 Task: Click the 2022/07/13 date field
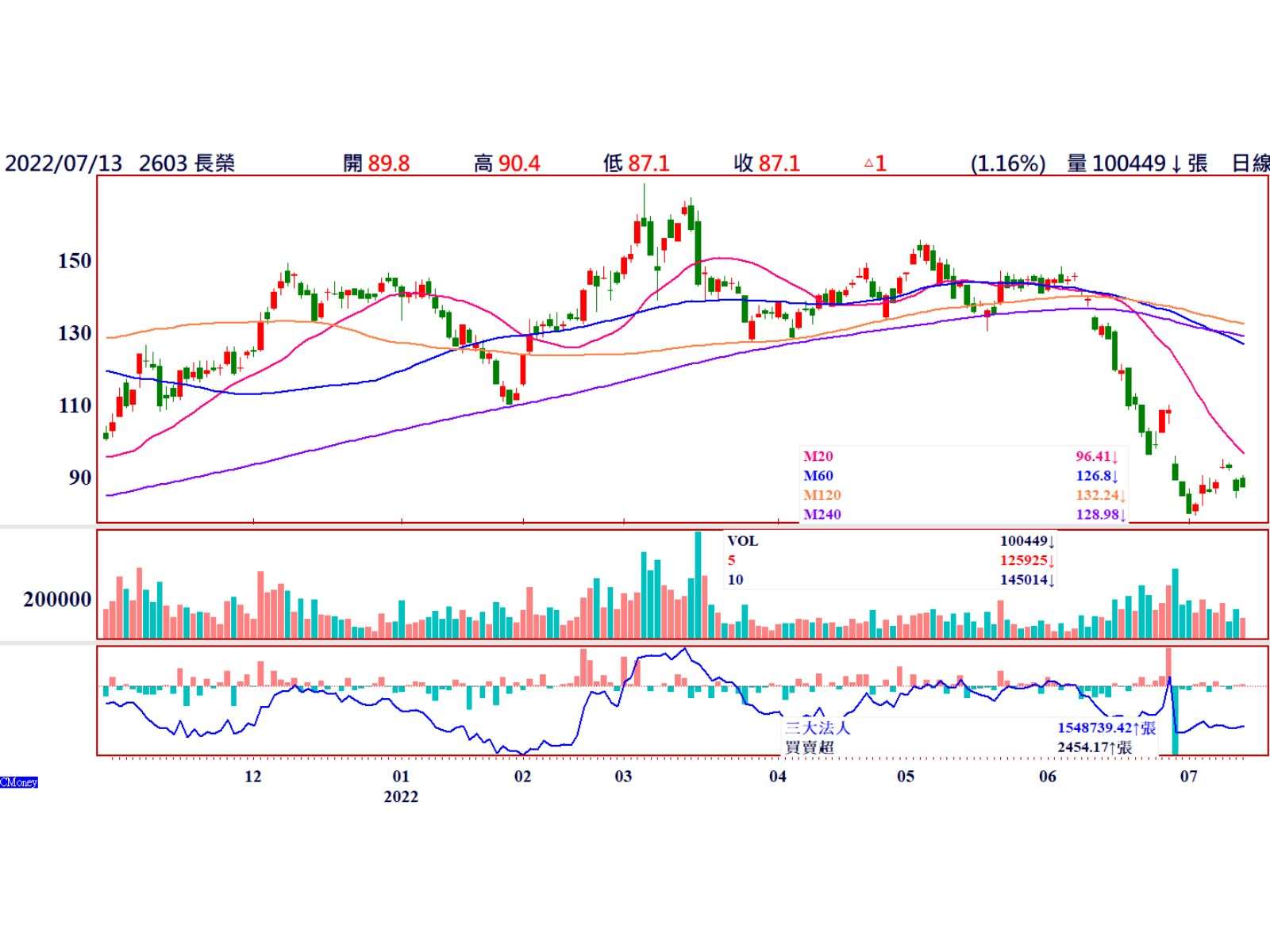(x=63, y=163)
